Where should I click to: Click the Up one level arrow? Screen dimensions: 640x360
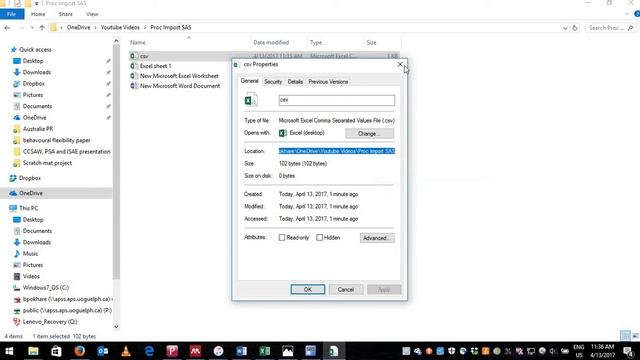point(42,28)
